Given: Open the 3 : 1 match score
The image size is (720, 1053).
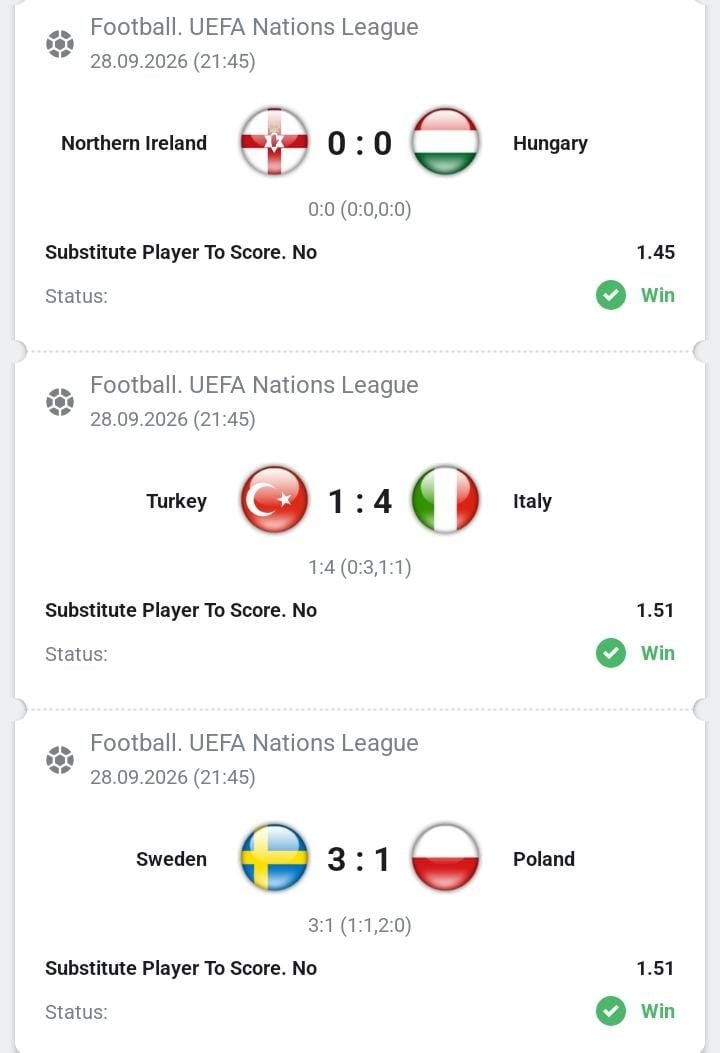Looking at the screenshot, I should (x=359, y=859).
